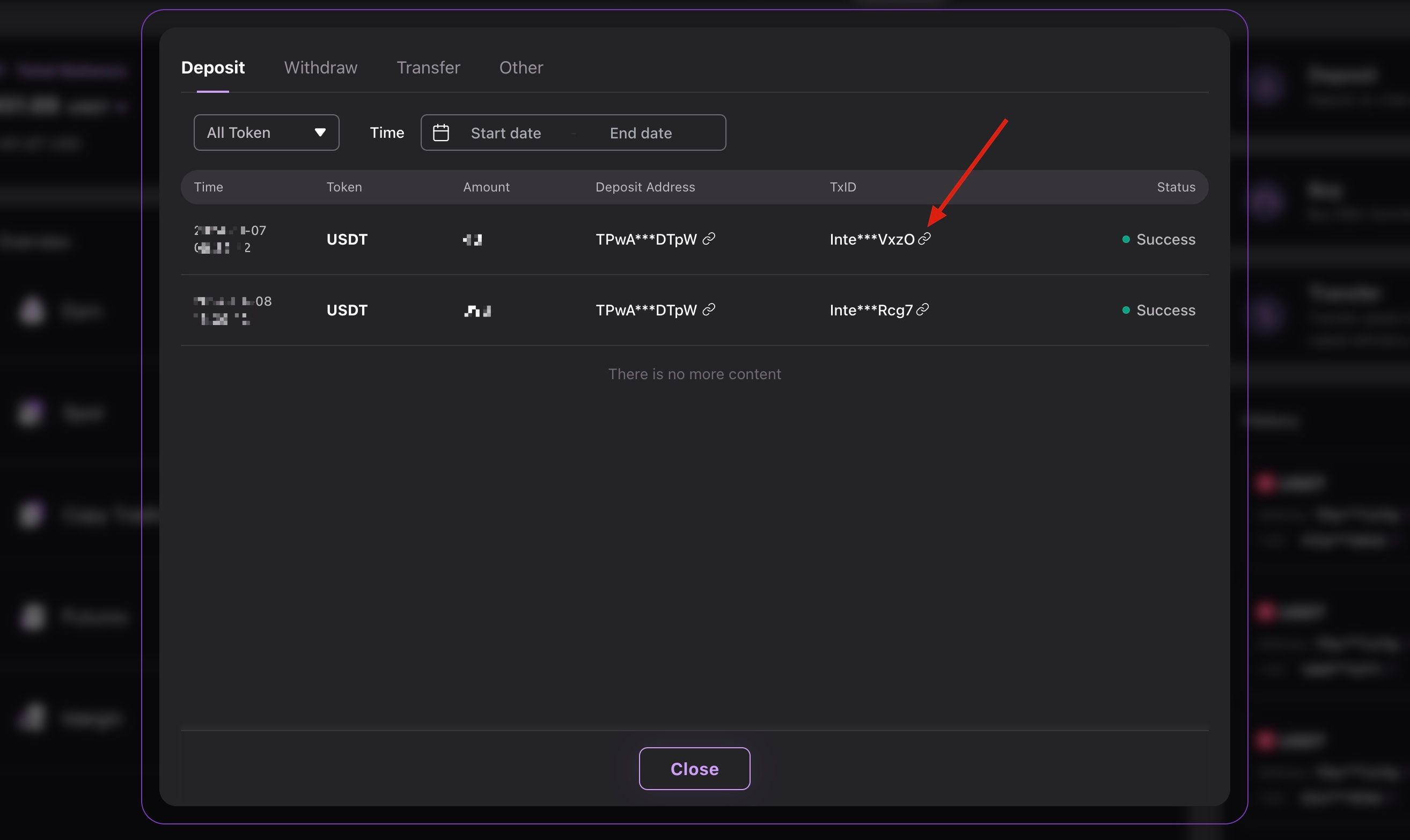
Task: Switch to the Transfer tab
Action: (428, 68)
